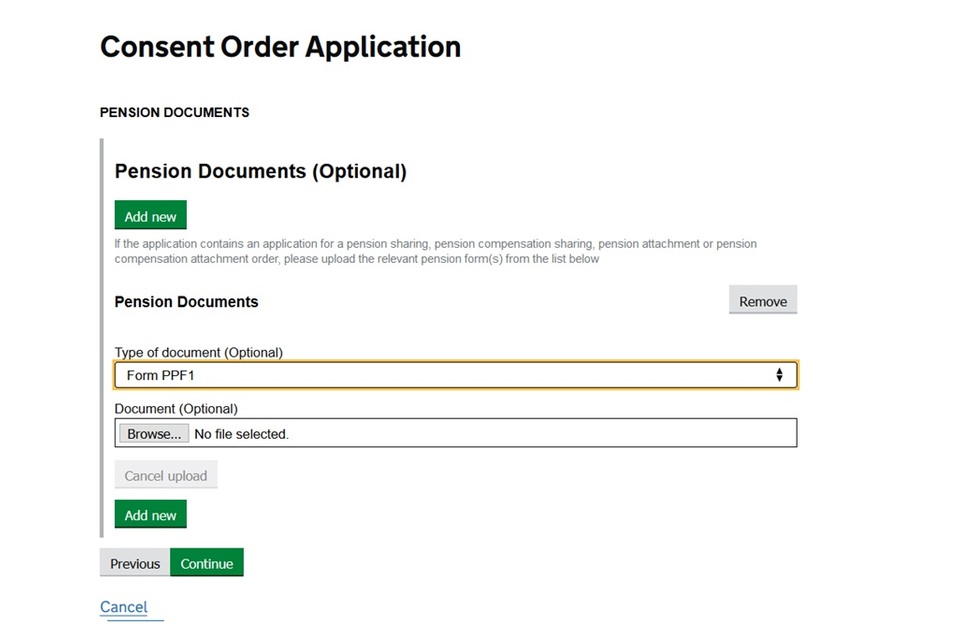Click the 'Pension Documents (Optional)' section heading

[x=260, y=171]
